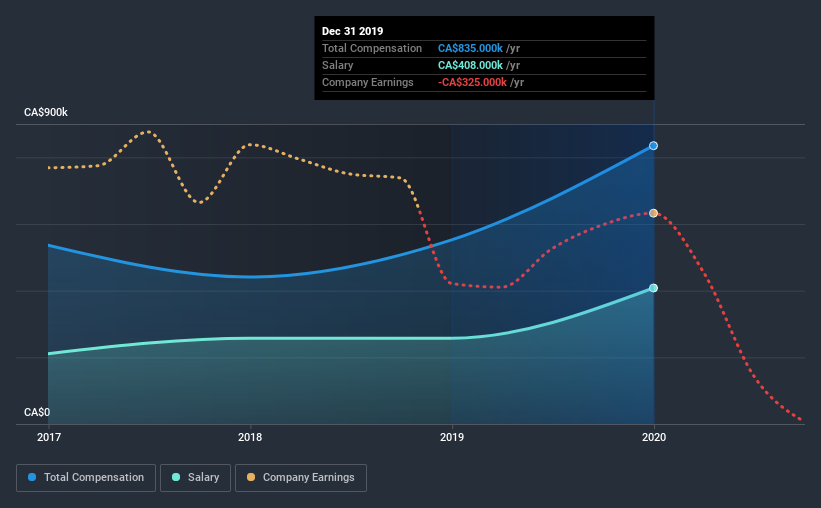Viewport: 821px width, 508px height.
Task: Click the Company Earnings label in the tooltip
Action: coord(368,82)
